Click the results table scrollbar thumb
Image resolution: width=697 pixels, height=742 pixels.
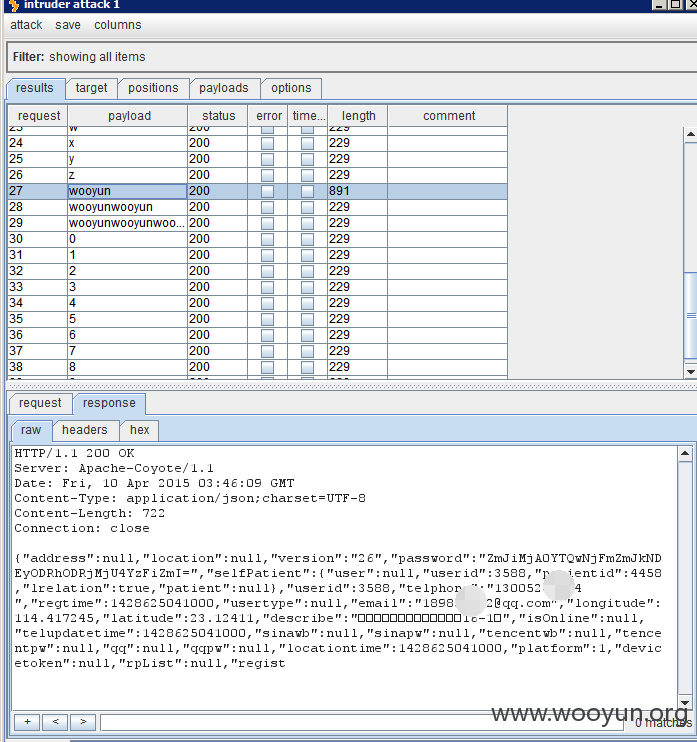pyautogui.click(x=690, y=315)
